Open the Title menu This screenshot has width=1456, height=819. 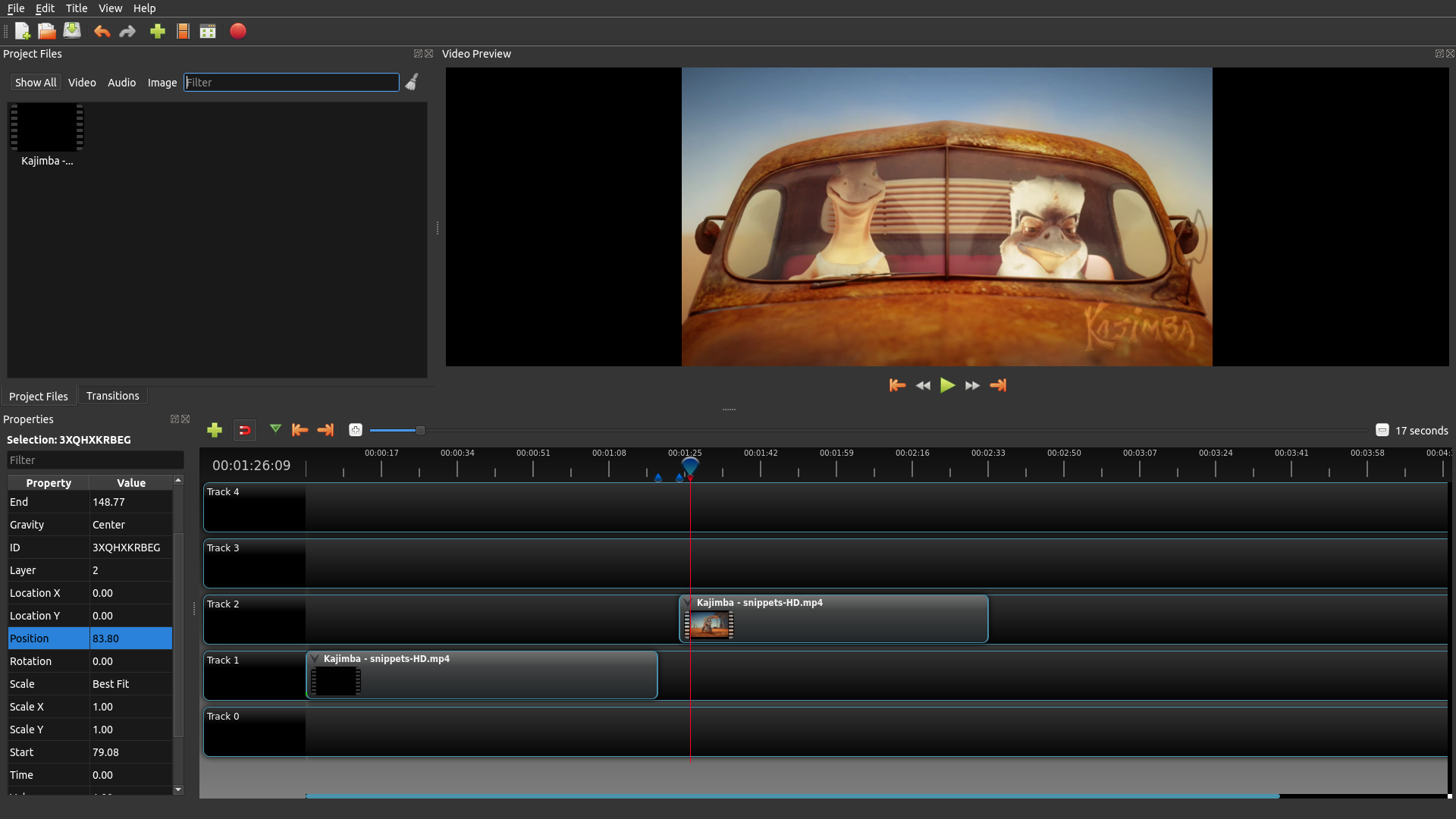coord(77,8)
